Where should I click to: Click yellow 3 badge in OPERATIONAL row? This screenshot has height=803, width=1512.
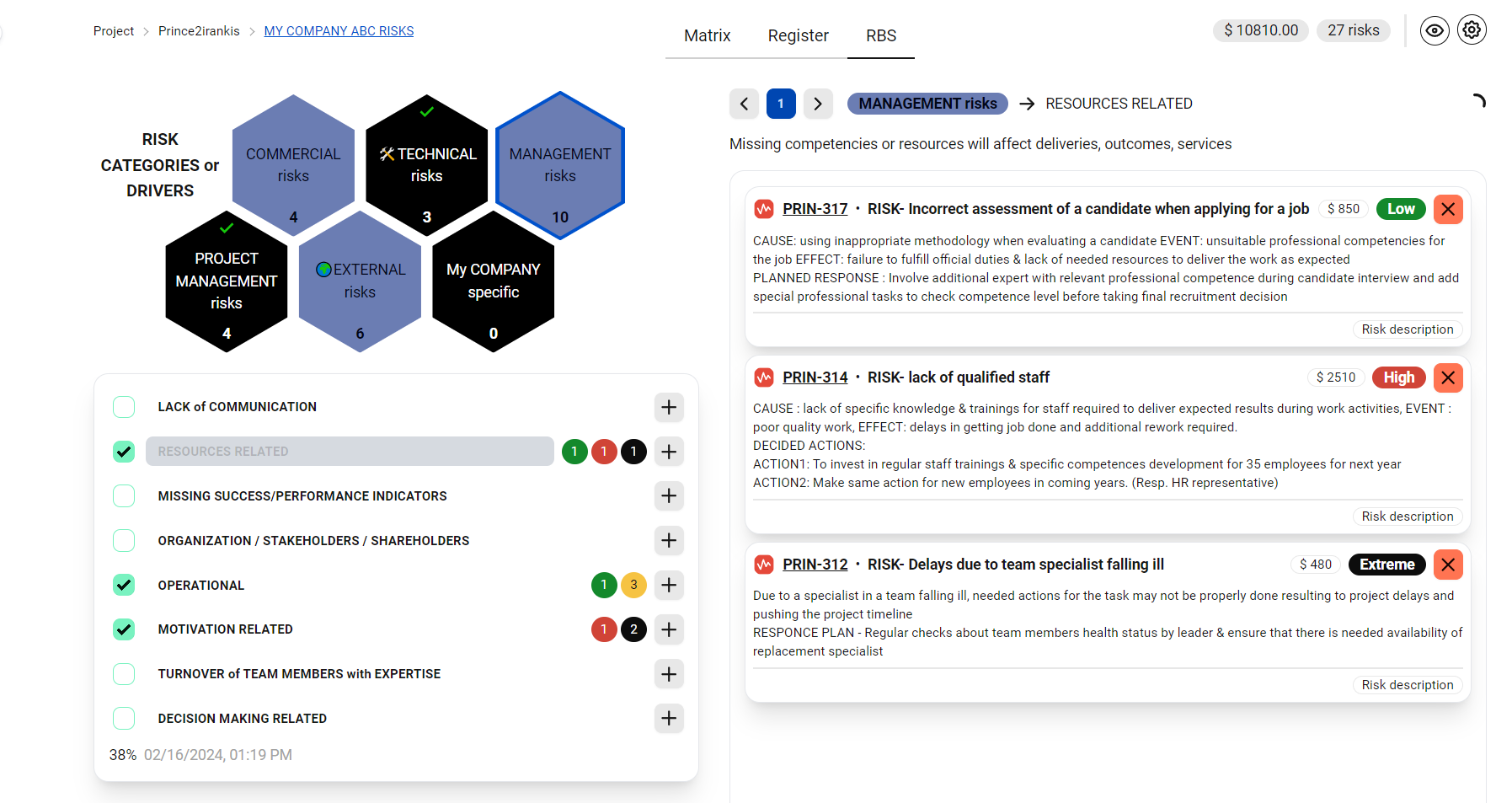[633, 585]
